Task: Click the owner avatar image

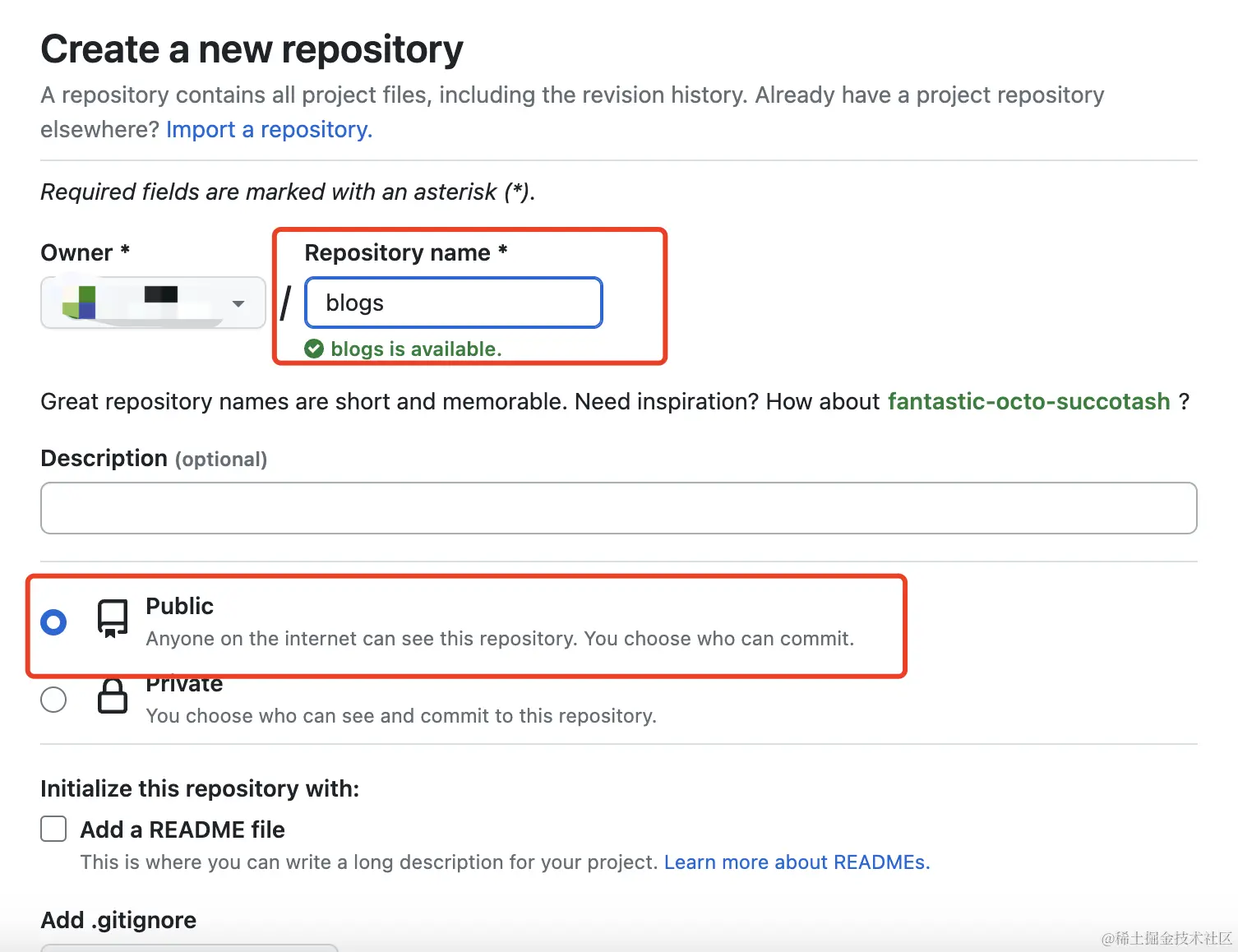Action: tap(80, 303)
